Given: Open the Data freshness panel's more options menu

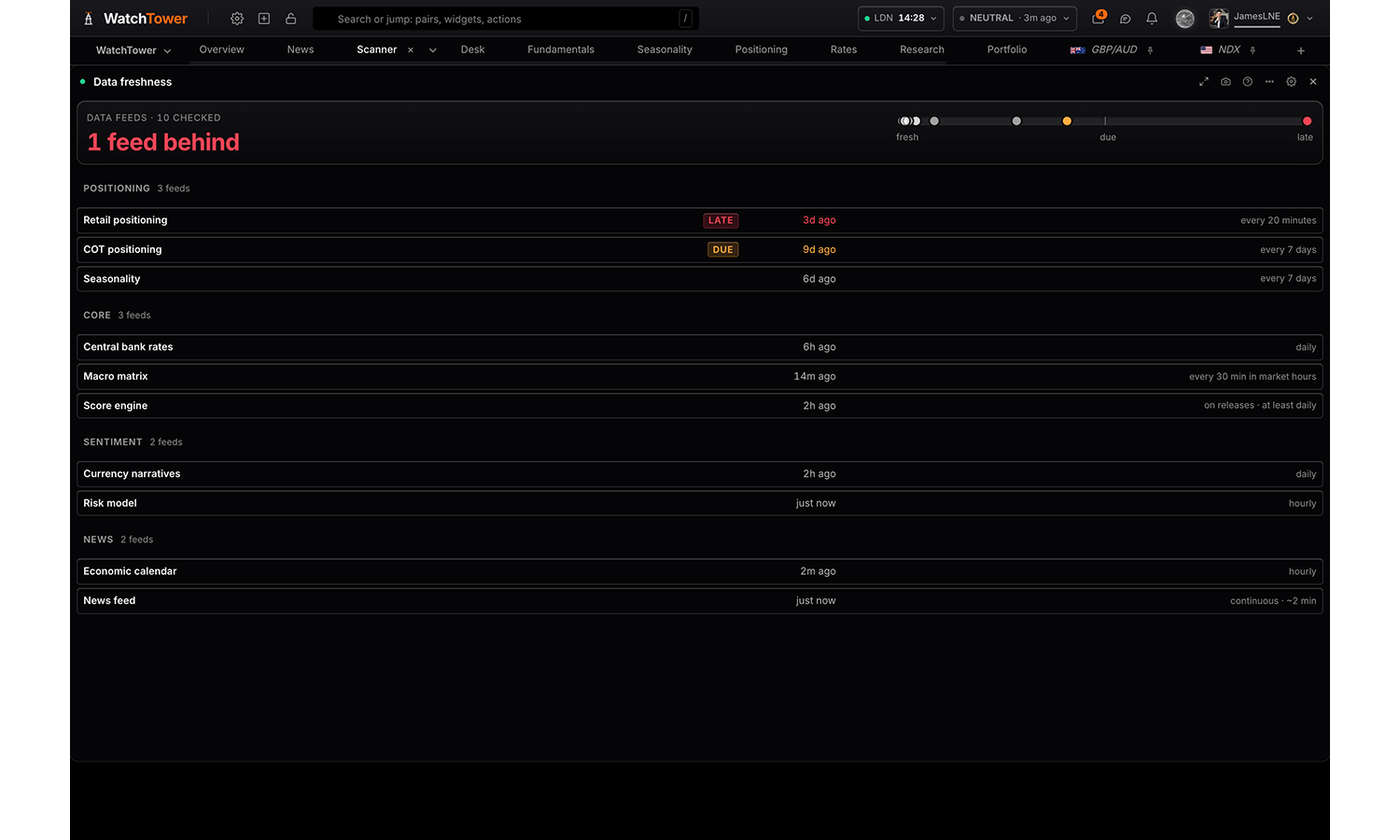Looking at the screenshot, I should 1269,82.
